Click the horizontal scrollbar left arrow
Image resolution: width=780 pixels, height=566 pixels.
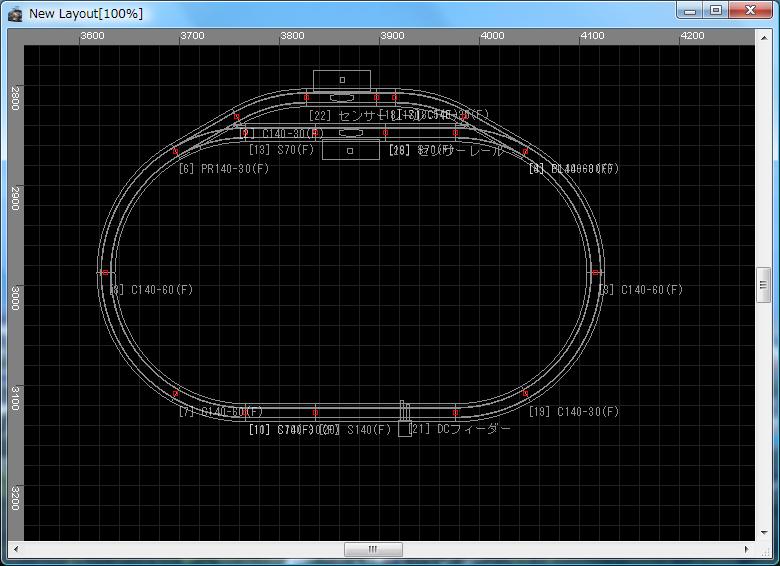(16, 549)
